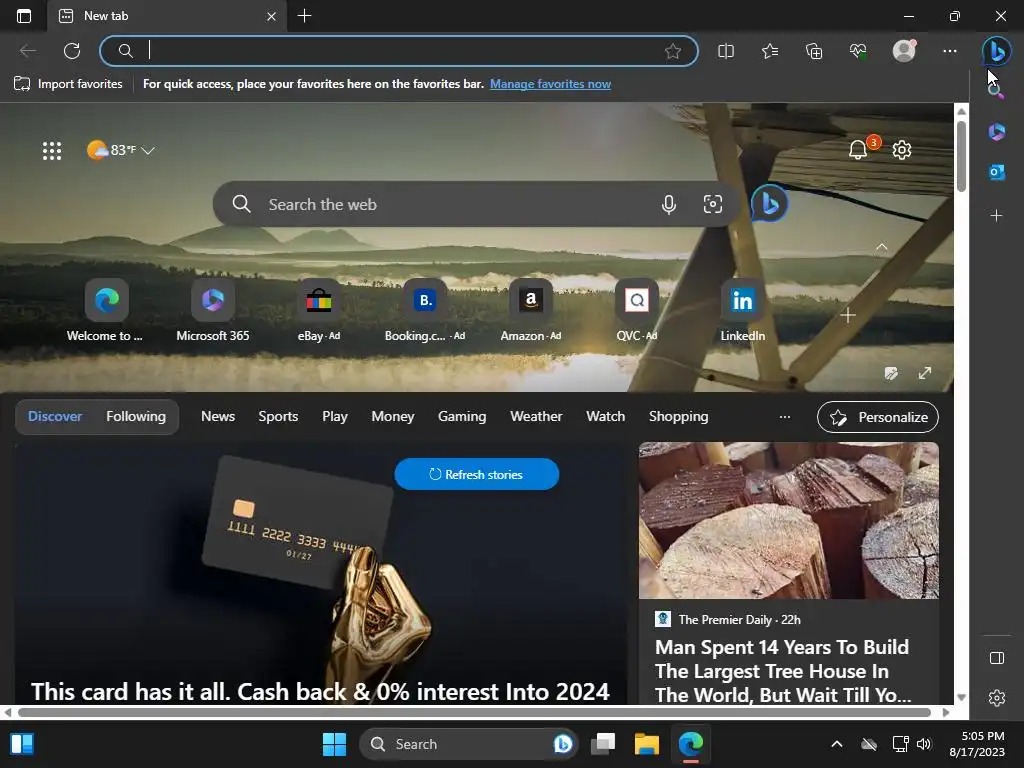1024x768 pixels.
Task: Open the eBay quick link
Action: 319,311
